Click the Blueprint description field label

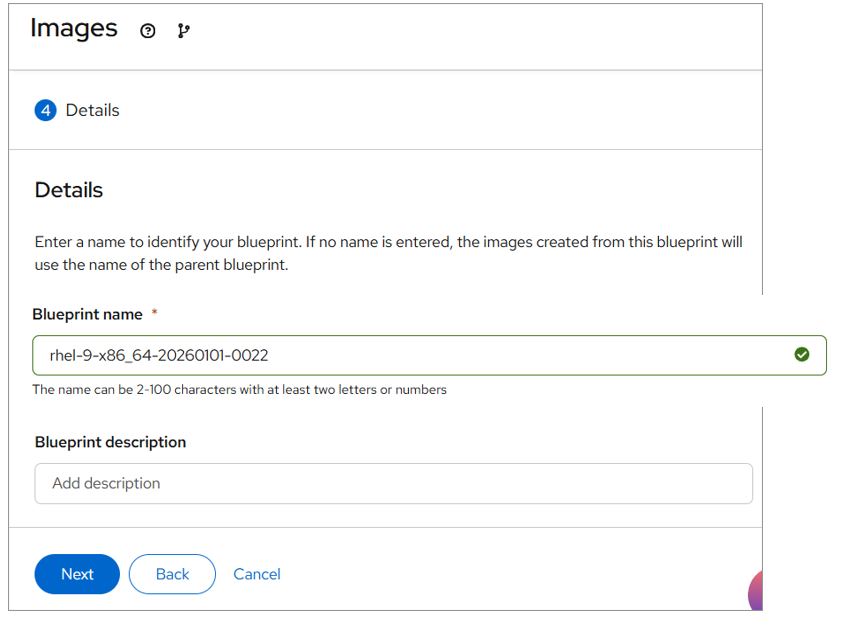pos(110,442)
